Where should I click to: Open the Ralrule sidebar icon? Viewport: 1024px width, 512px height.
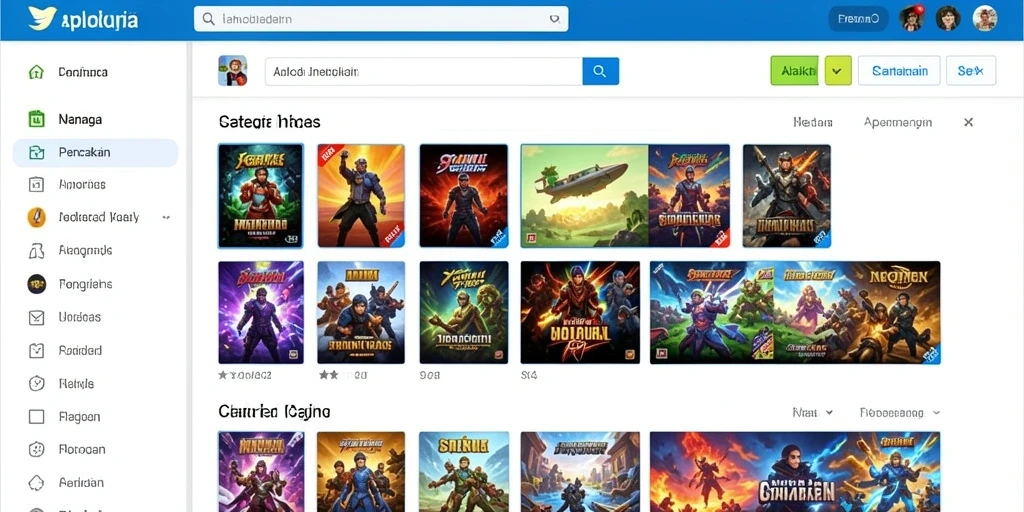click(x=37, y=383)
